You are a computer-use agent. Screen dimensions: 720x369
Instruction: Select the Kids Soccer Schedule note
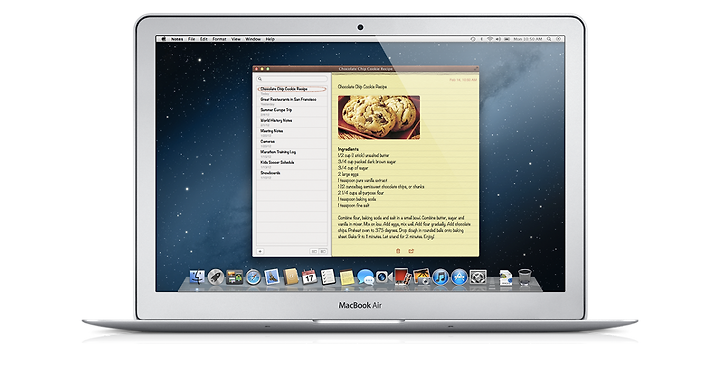click(x=292, y=164)
